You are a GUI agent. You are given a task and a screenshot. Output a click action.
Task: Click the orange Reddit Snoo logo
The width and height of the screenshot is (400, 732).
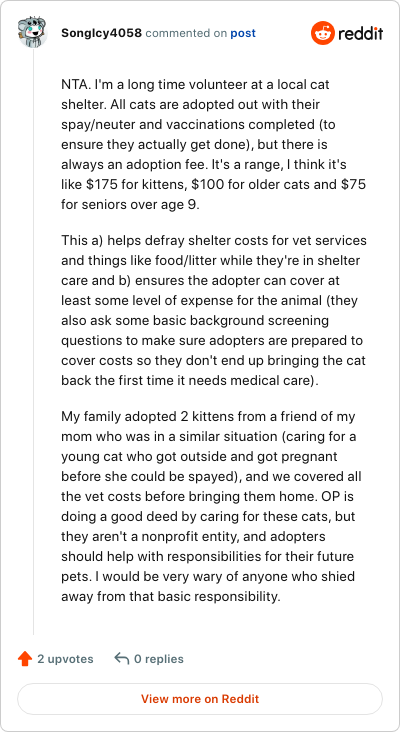click(323, 33)
